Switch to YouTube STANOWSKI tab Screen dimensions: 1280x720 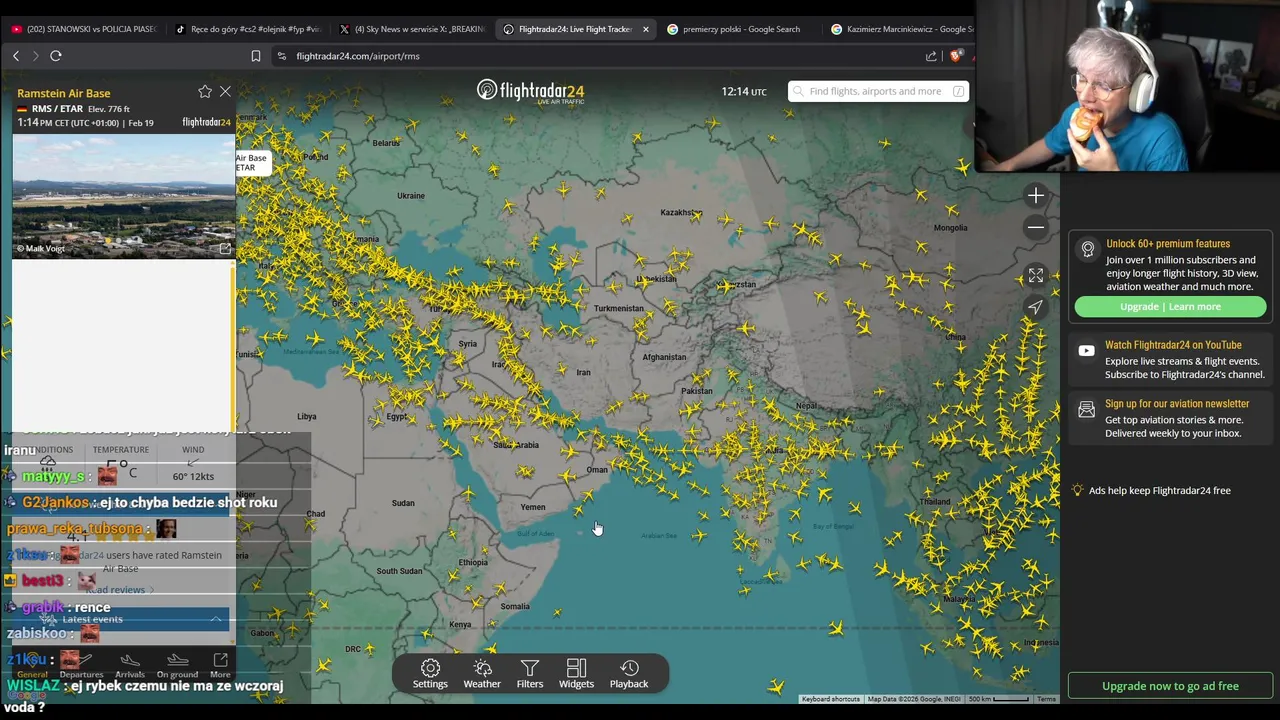(x=84, y=29)
